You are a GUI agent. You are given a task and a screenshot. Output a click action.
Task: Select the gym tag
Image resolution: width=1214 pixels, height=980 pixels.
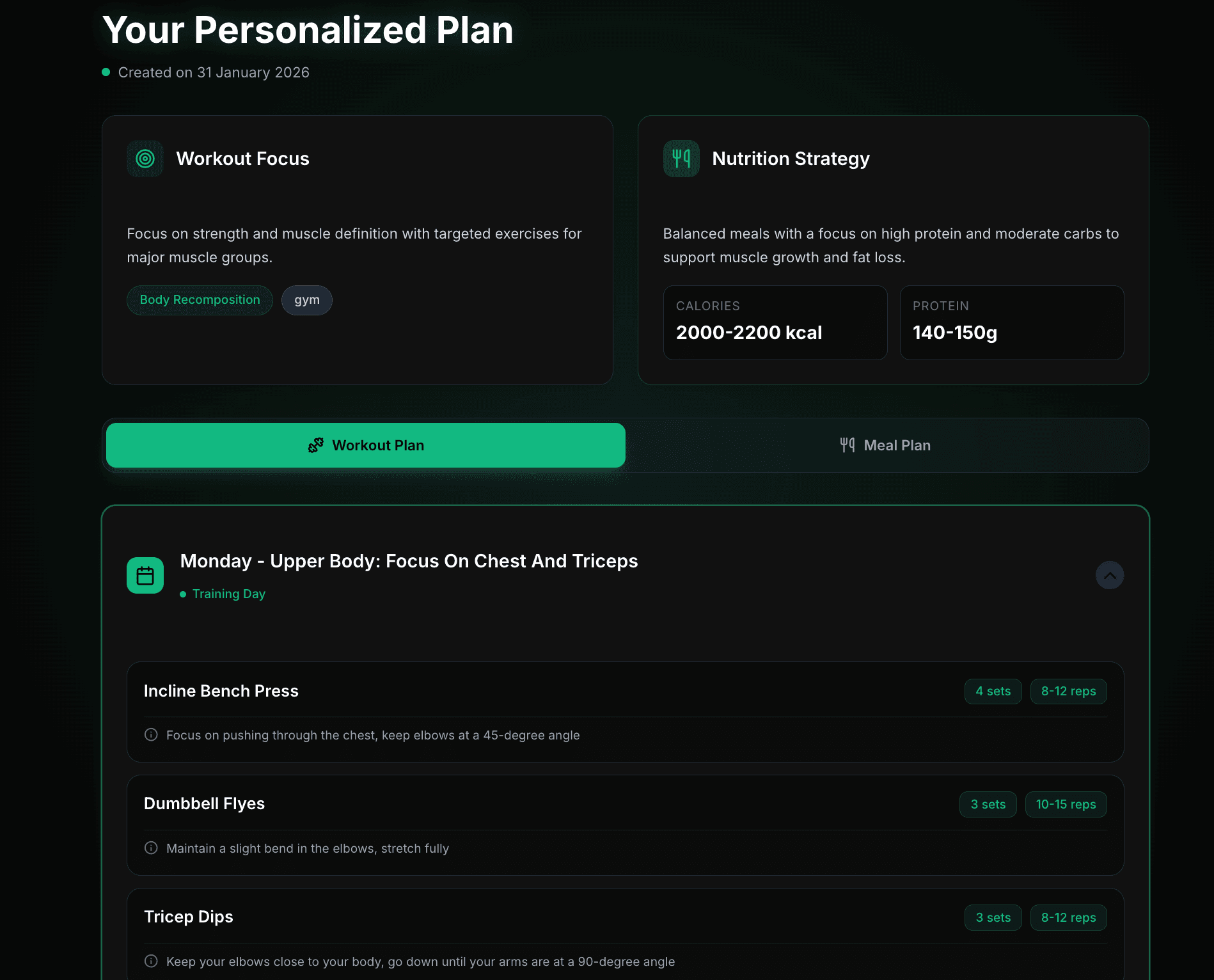pos(306,299)
